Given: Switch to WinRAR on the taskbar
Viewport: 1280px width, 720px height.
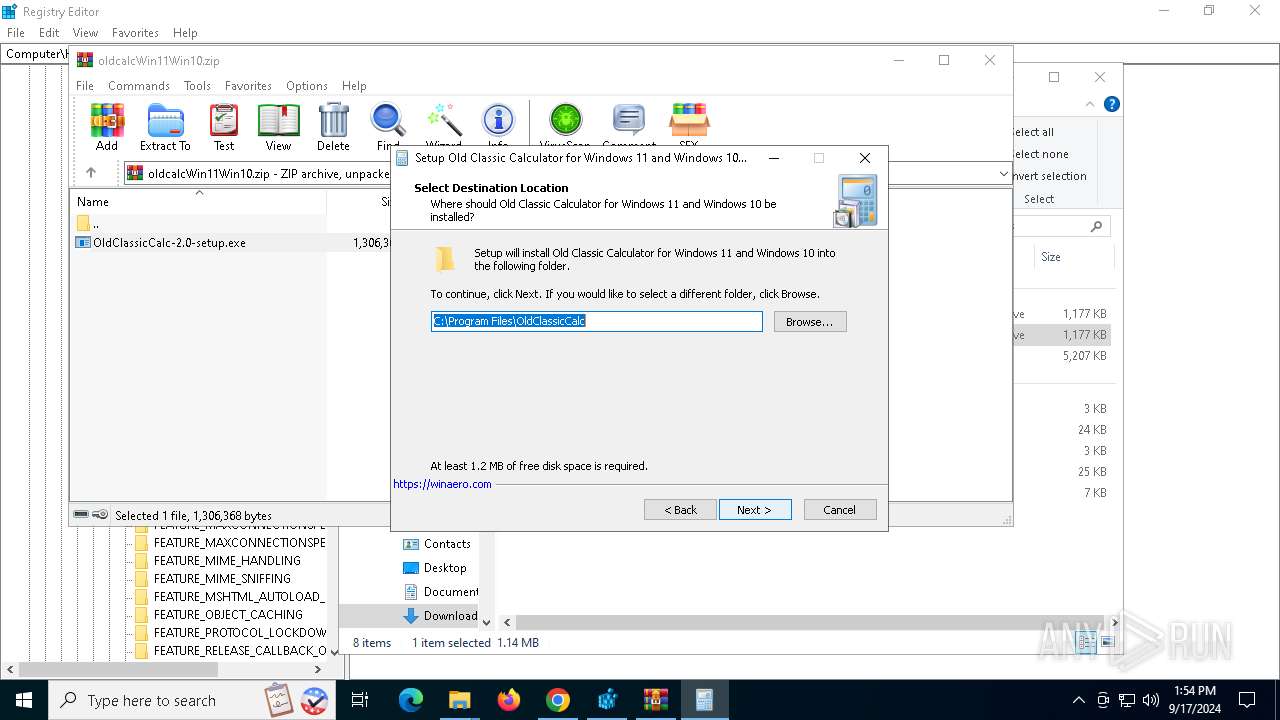Looking at the screenshot, I should pyautogui.click(x=656, y=700).
